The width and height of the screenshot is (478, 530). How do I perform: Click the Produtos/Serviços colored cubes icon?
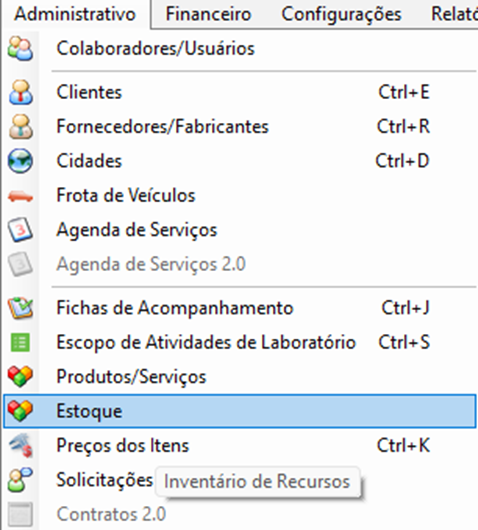click(20, 376)
